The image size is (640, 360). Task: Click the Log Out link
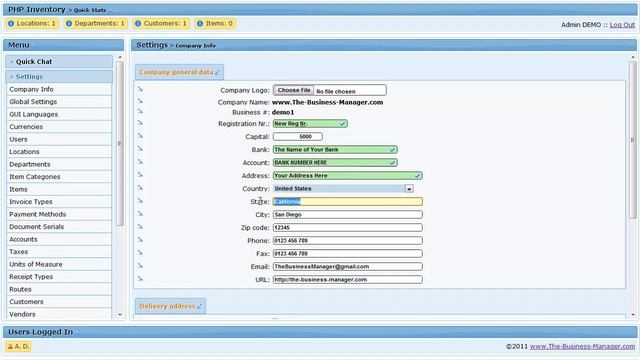point(622,25)
